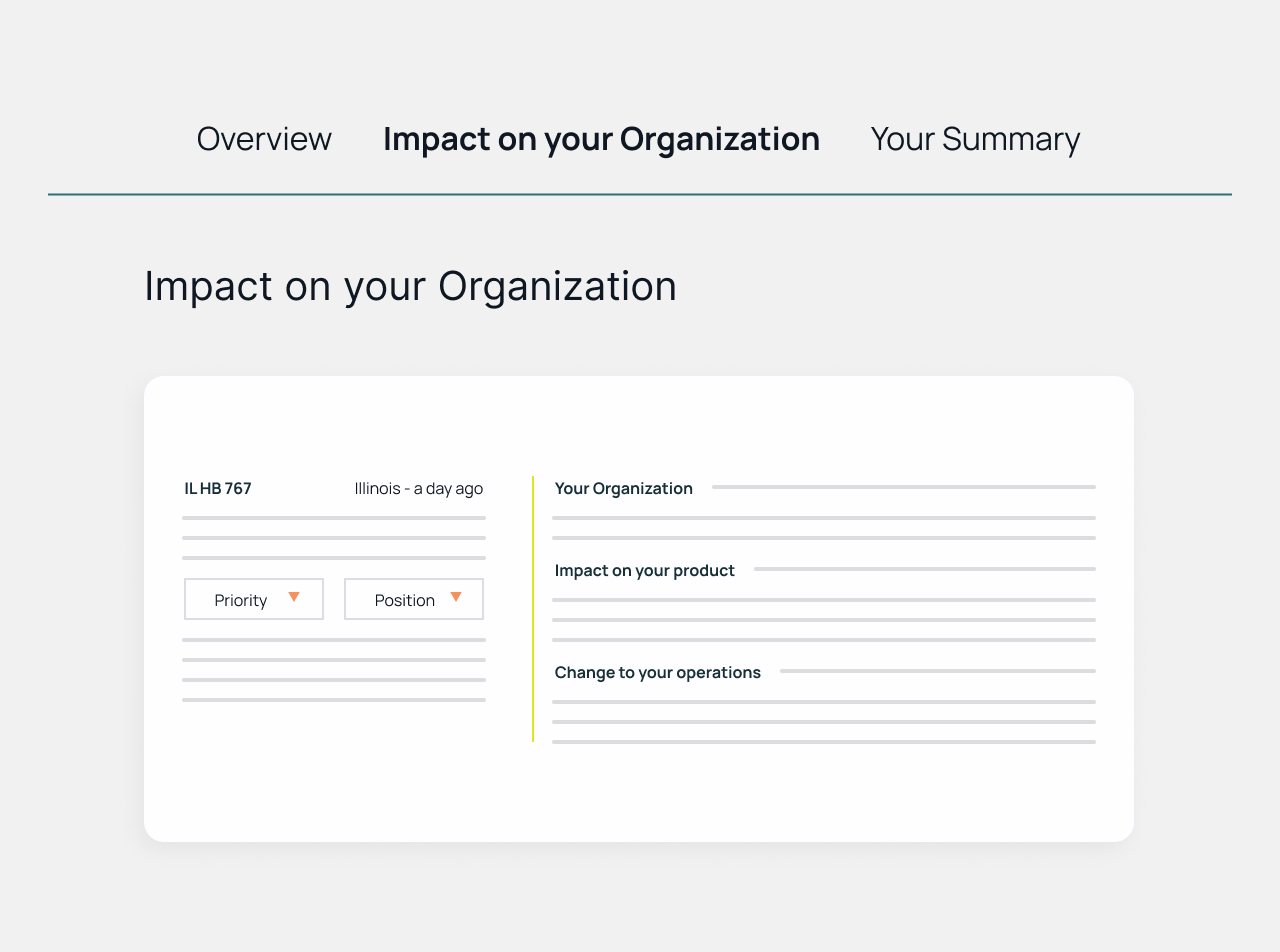Image resolution: width=1280 pixels, height=952 pixels.
Task: Select the Change to your operations heading
Action: [x=657, y=673]
